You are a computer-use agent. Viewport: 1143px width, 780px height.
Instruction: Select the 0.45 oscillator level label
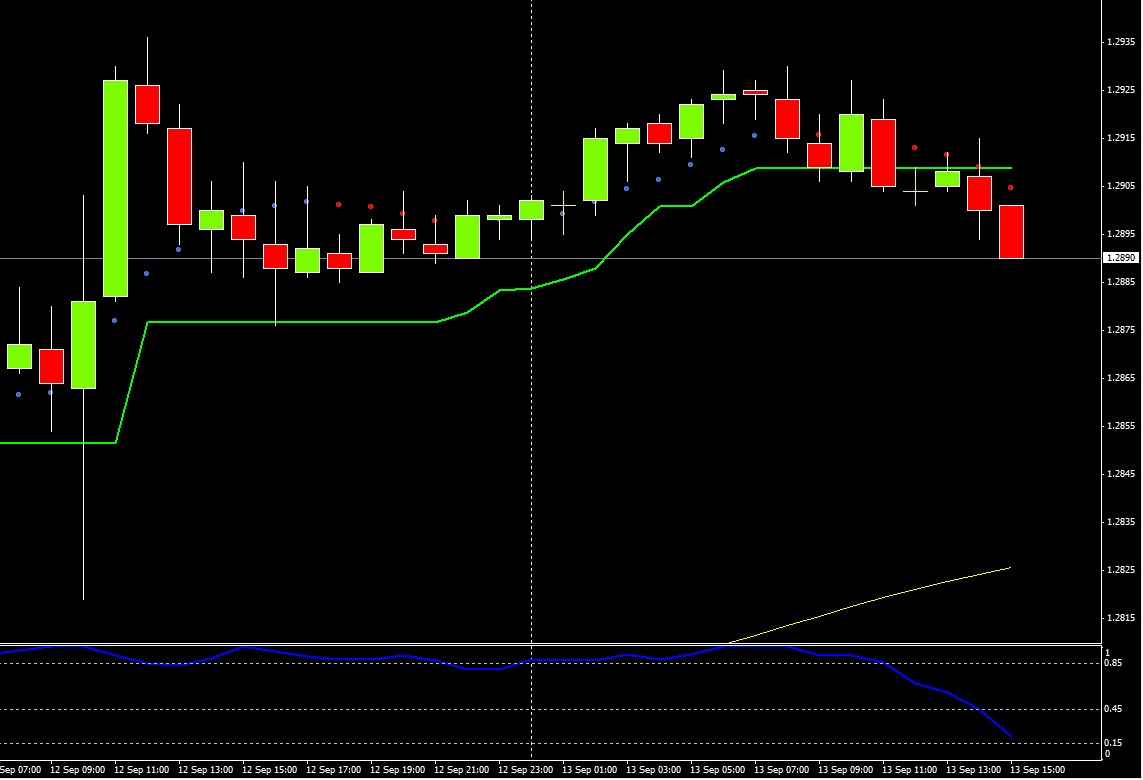(1113, 709)
